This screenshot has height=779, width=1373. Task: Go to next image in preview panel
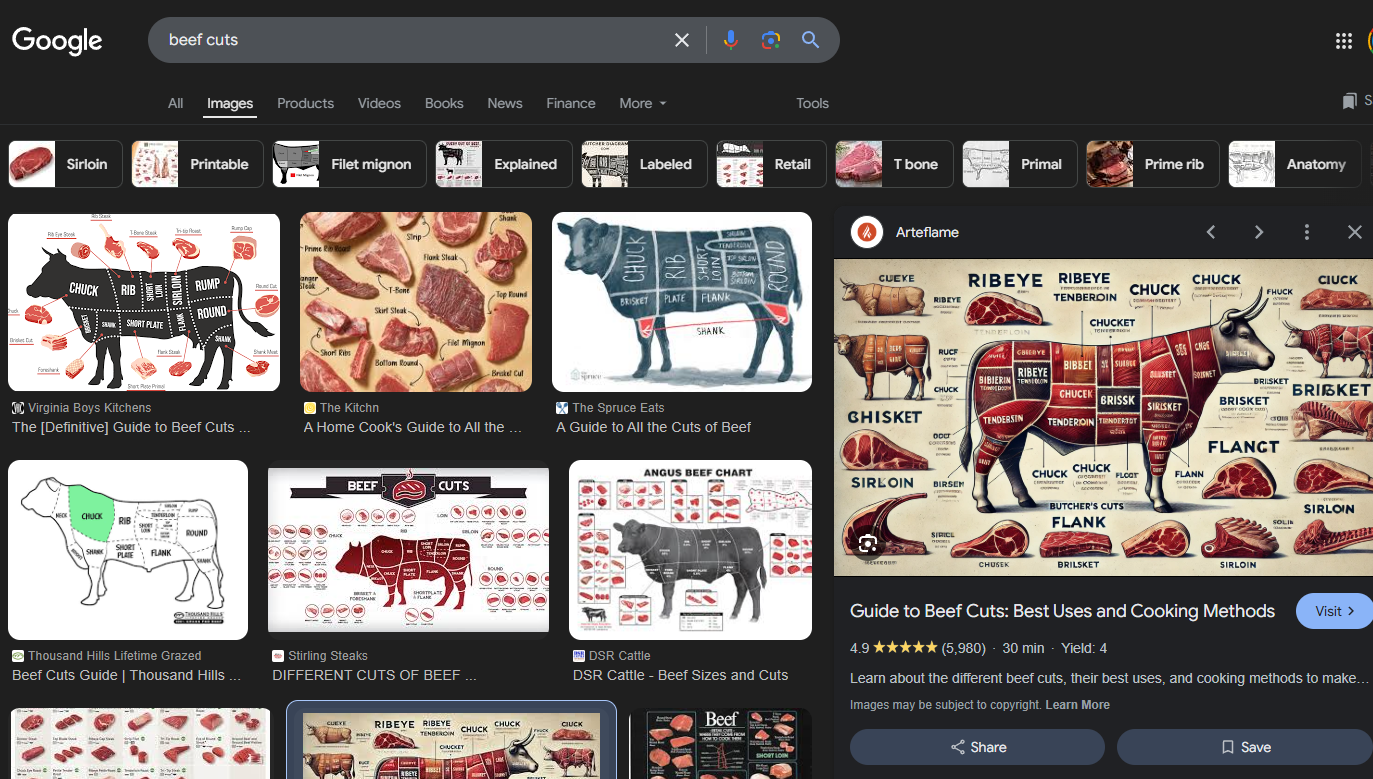click(1259, 232)
